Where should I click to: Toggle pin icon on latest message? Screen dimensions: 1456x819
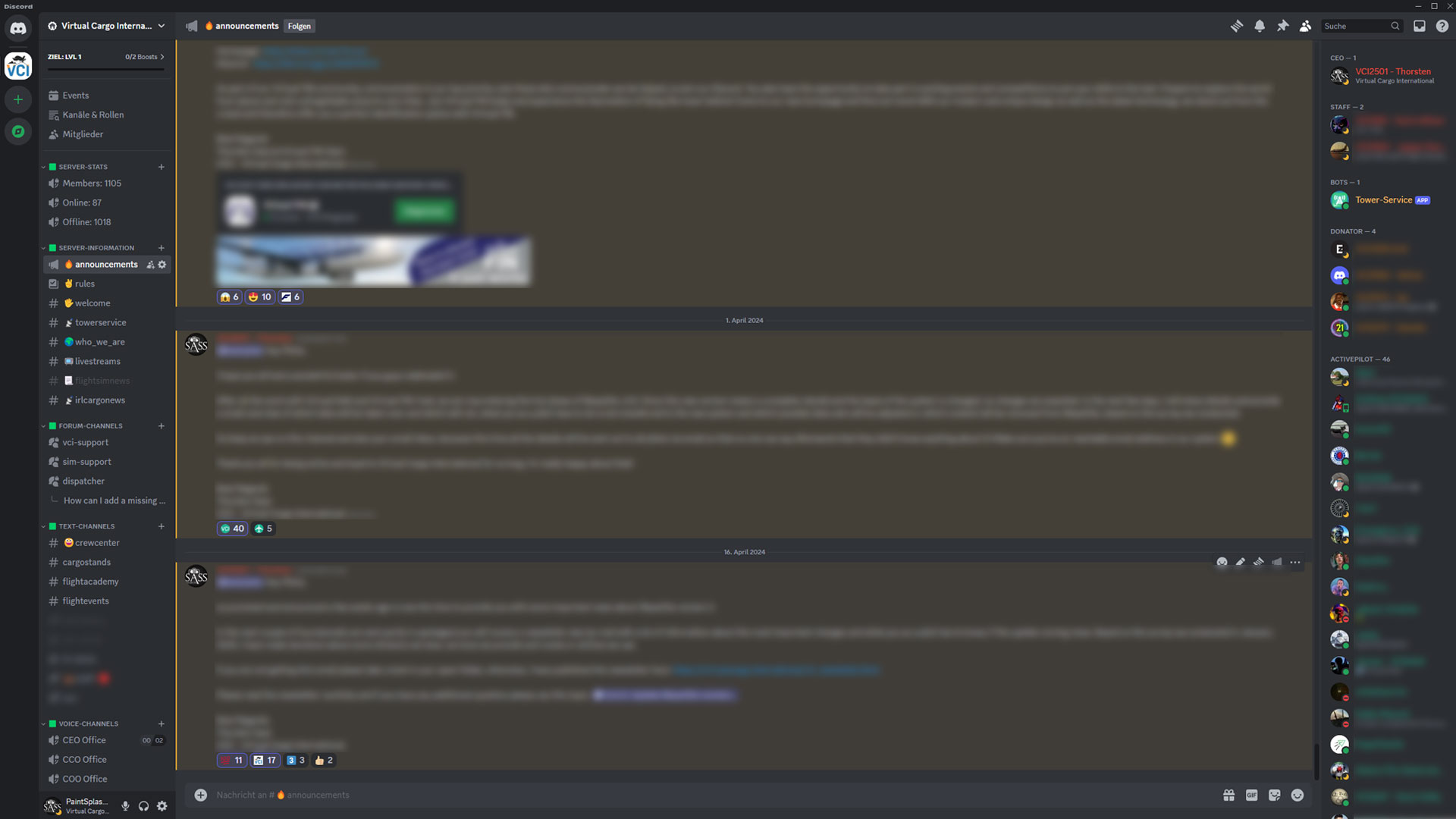click(x=1259, y=562)
